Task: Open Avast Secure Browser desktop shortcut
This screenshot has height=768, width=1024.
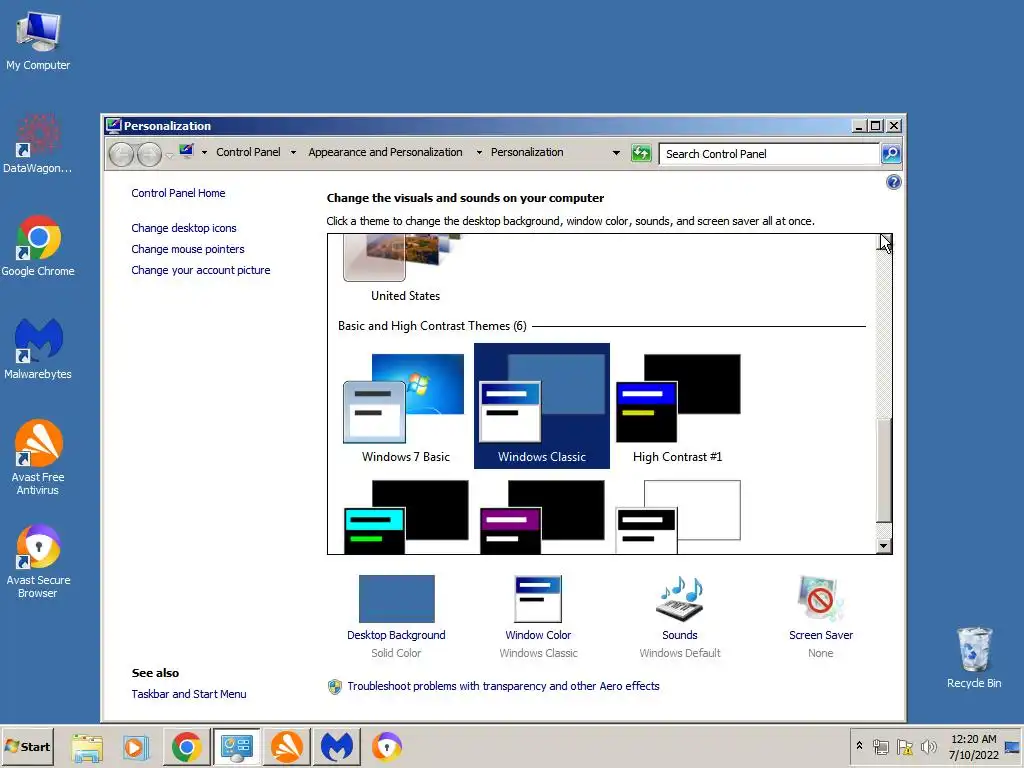Action: tap(38, 562)
